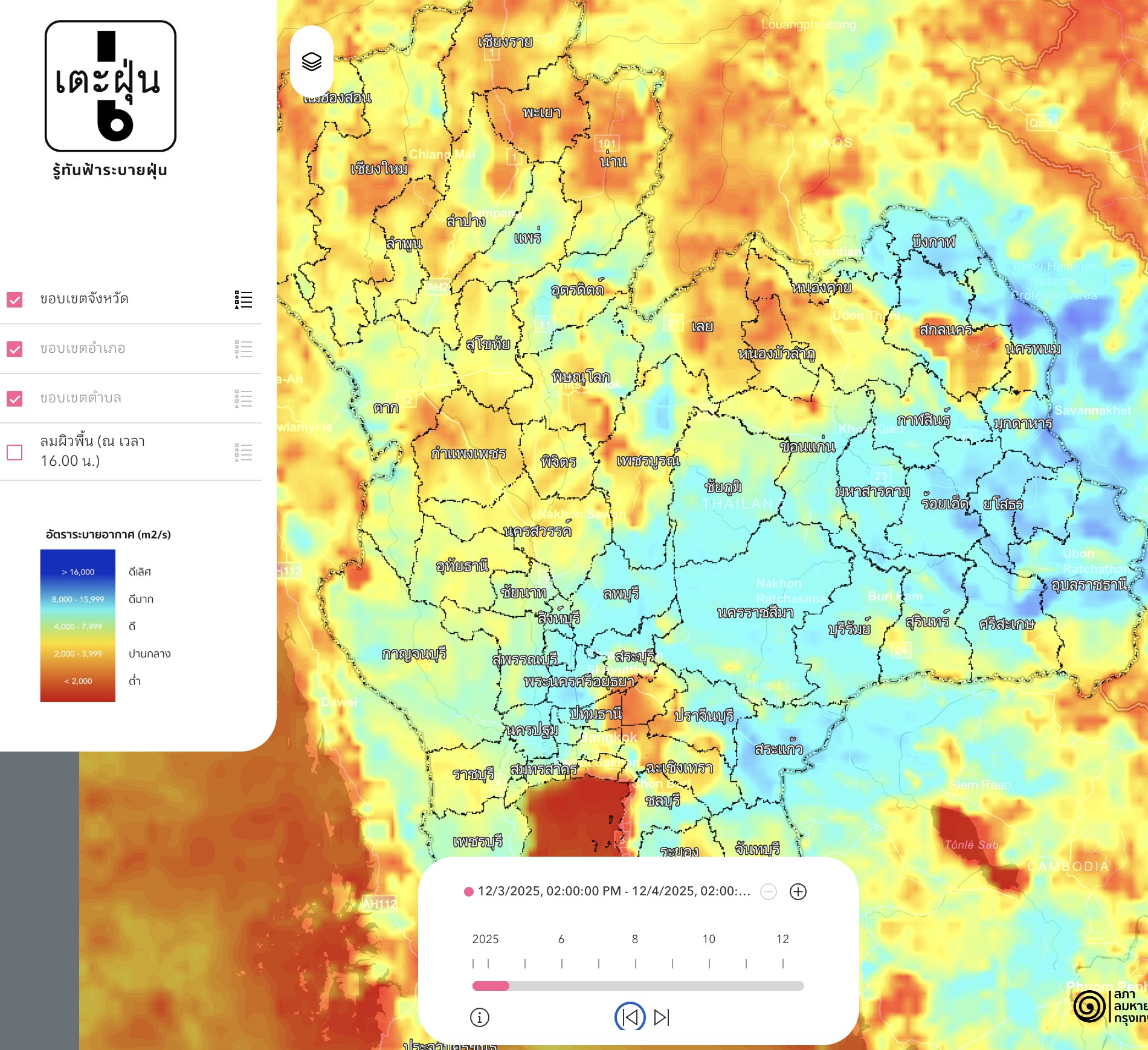Image resolution: width=1148 pixels, height=1050 pixels.
Task: Click the สภาลมหายใจ logo
Action: click(1111, 1007)
